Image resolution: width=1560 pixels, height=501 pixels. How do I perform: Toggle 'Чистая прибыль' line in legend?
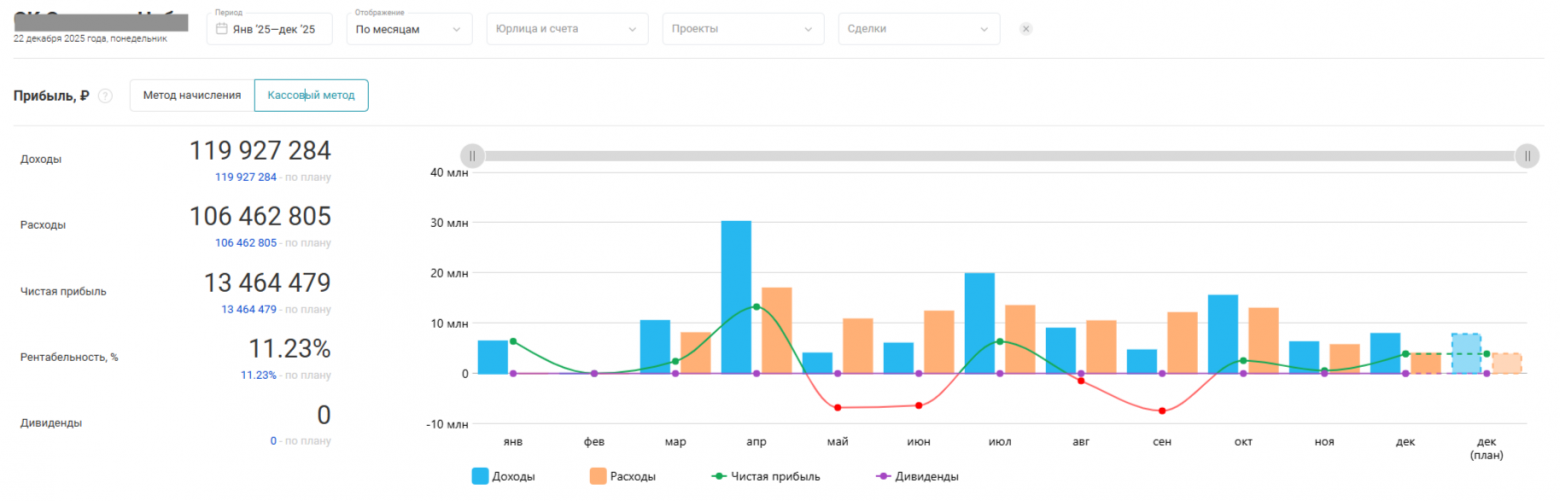click(x=765, y=477)
